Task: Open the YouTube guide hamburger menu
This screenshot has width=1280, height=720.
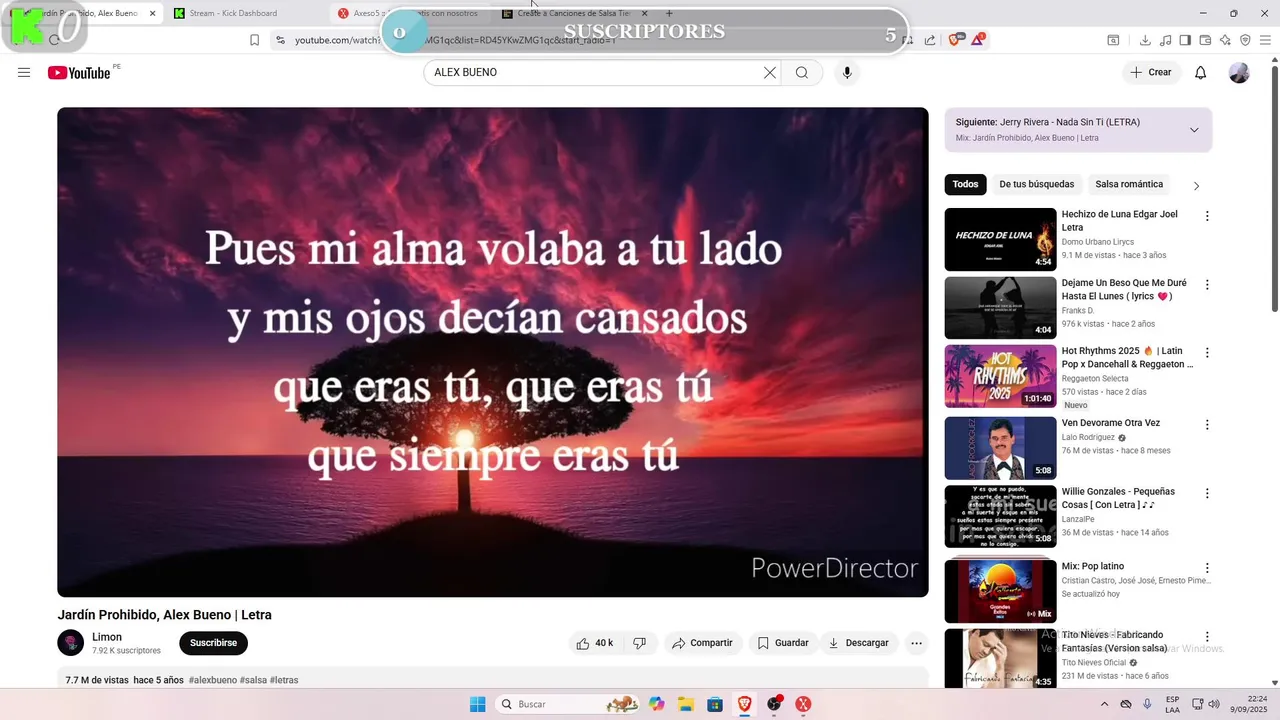Action: 24,72
